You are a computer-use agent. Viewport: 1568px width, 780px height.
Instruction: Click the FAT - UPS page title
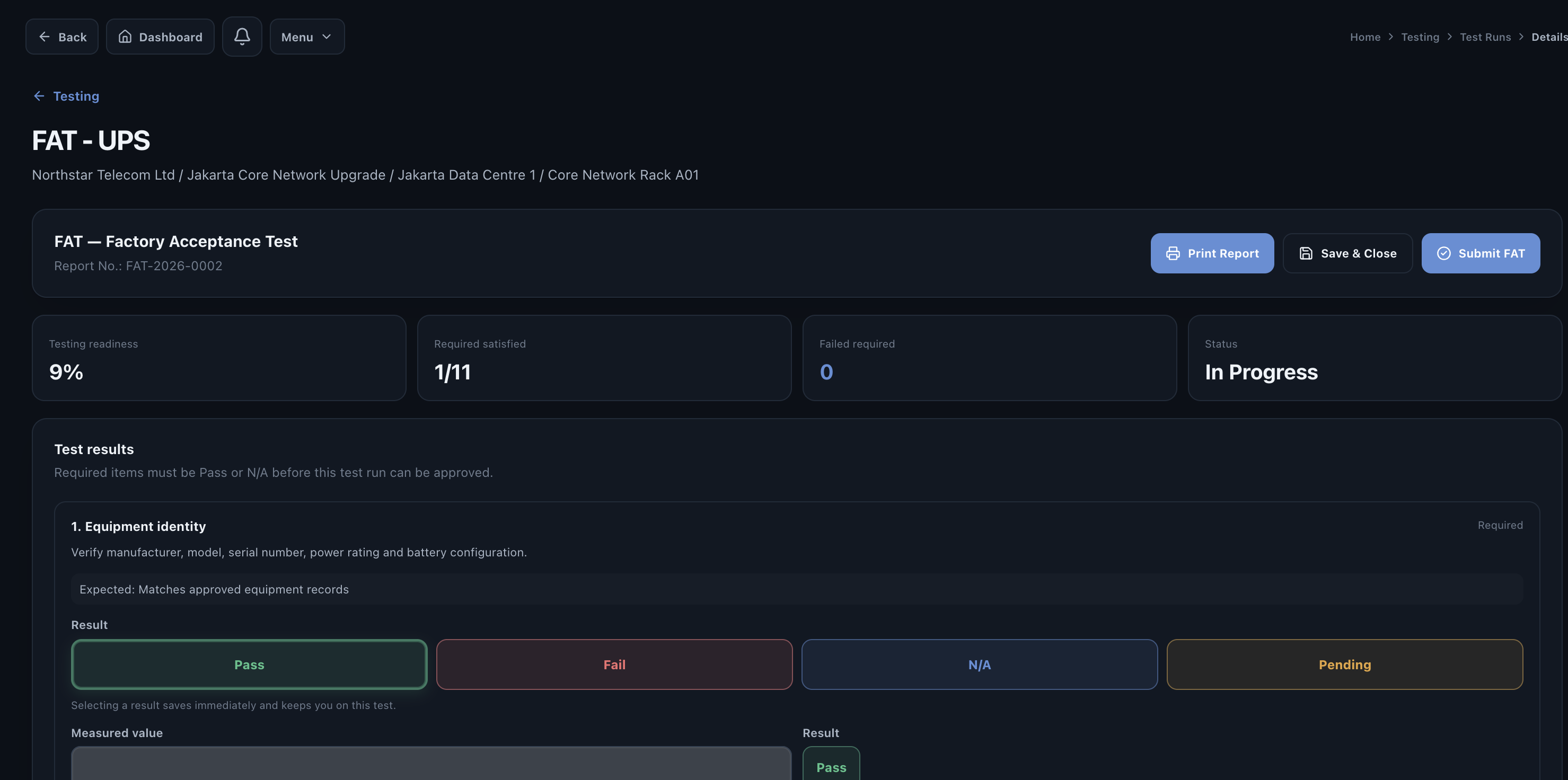tap(91, 140)
